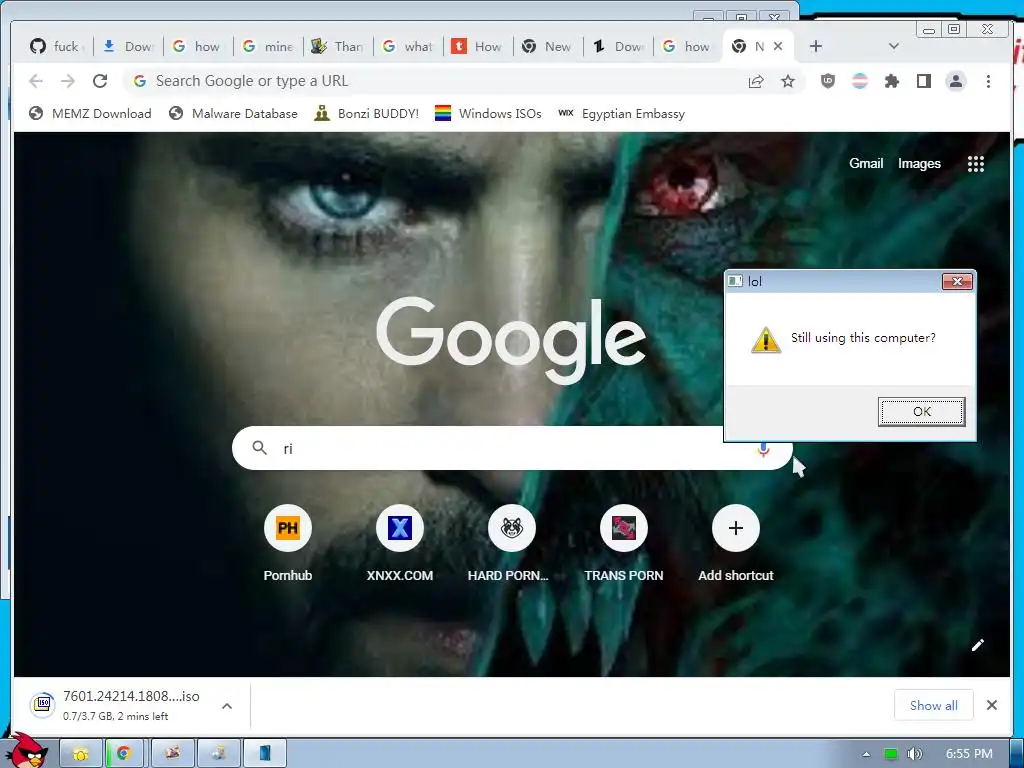Close the lol dialog with red X
This screenshot has height=768, width=1024.
(x=957, y=281)
